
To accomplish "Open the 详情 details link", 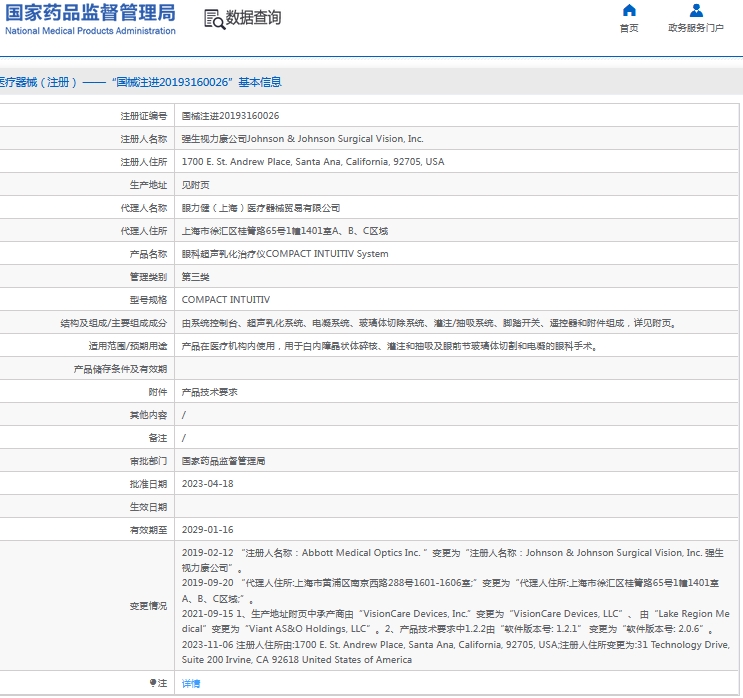I will [x=191, y=683].
